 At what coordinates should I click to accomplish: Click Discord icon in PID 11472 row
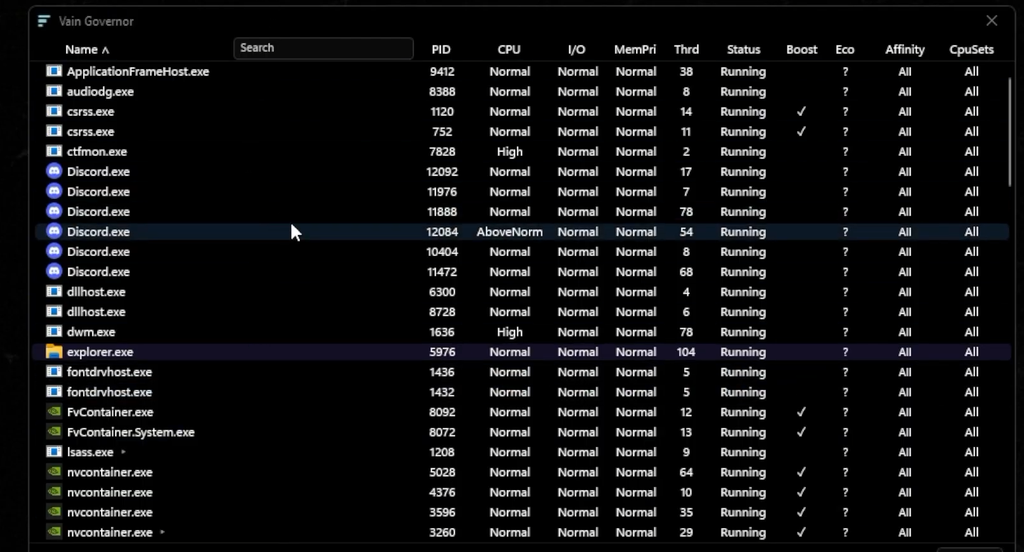(54, 271)
